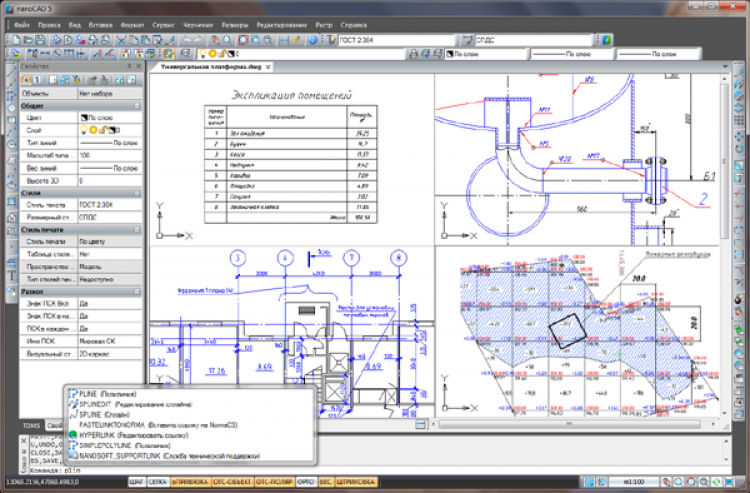The image size is (750, 493).
Task: Open the Справка menu
Action: 353,25
